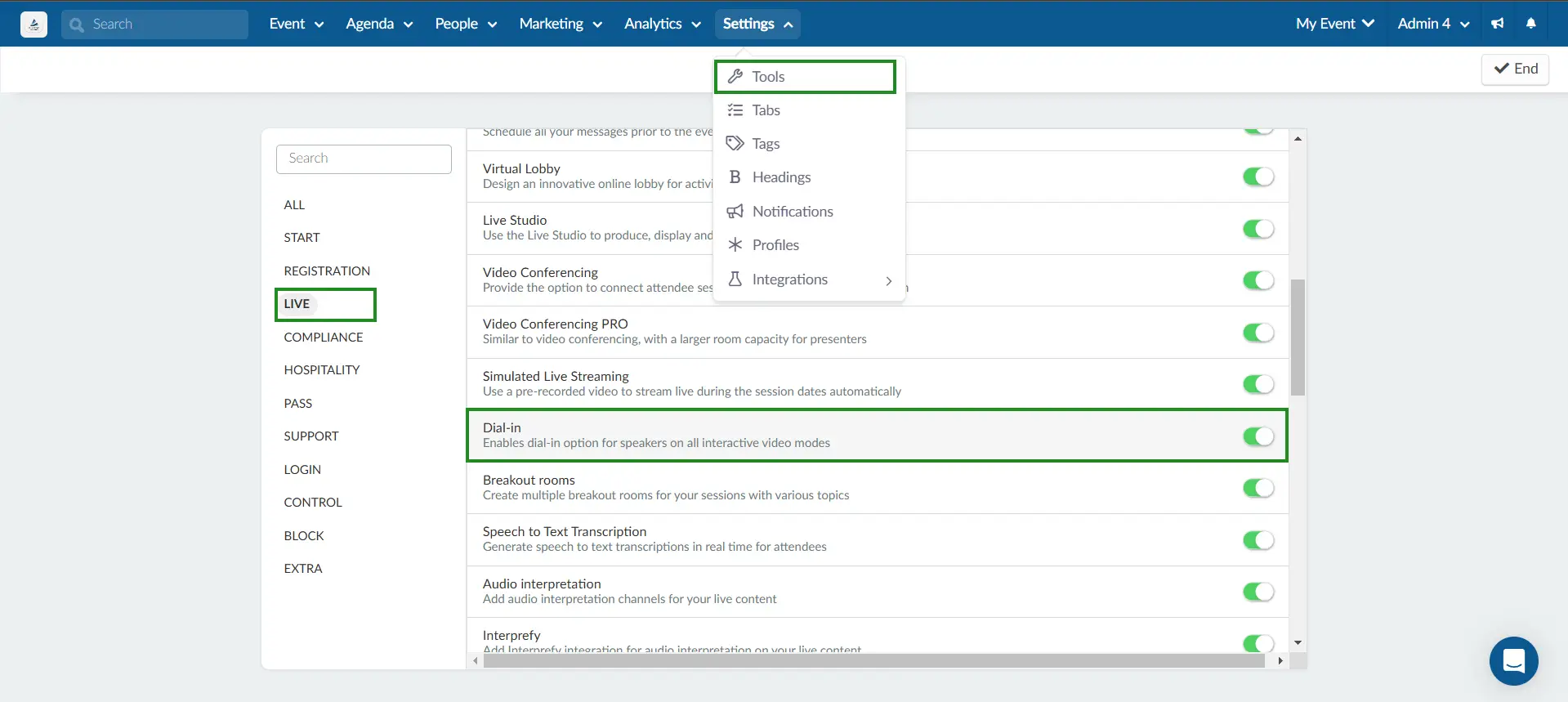Open the bell notifications icon
The image size is (1568, 702).
click(x=1531, y=24)
